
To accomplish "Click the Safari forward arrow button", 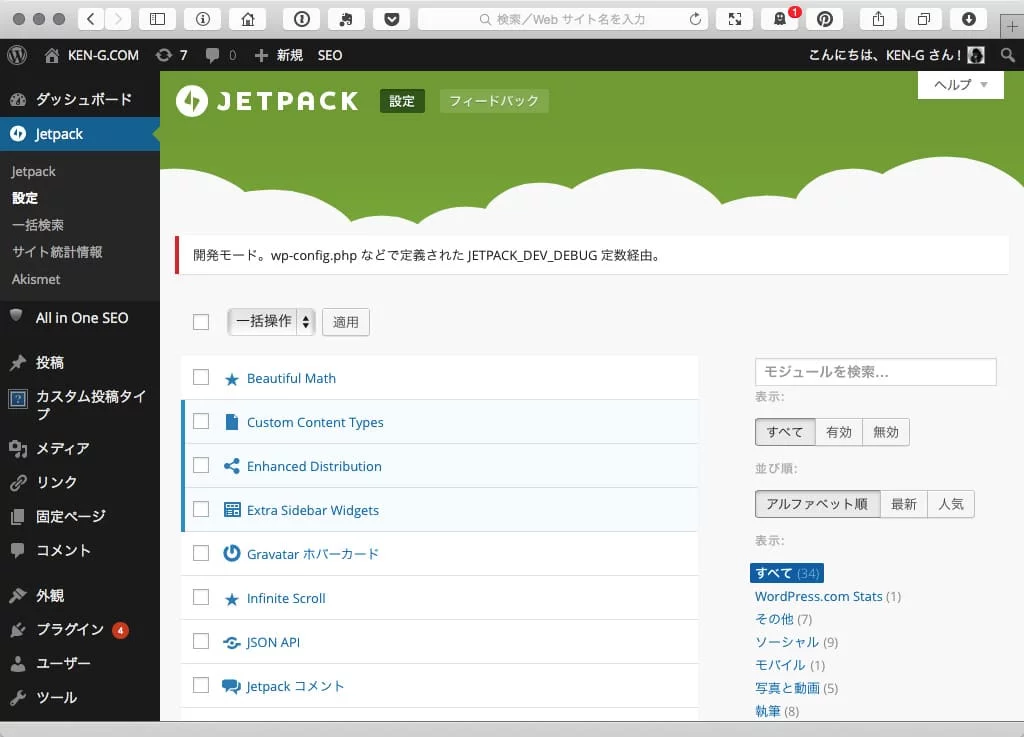I will (118, 19).
